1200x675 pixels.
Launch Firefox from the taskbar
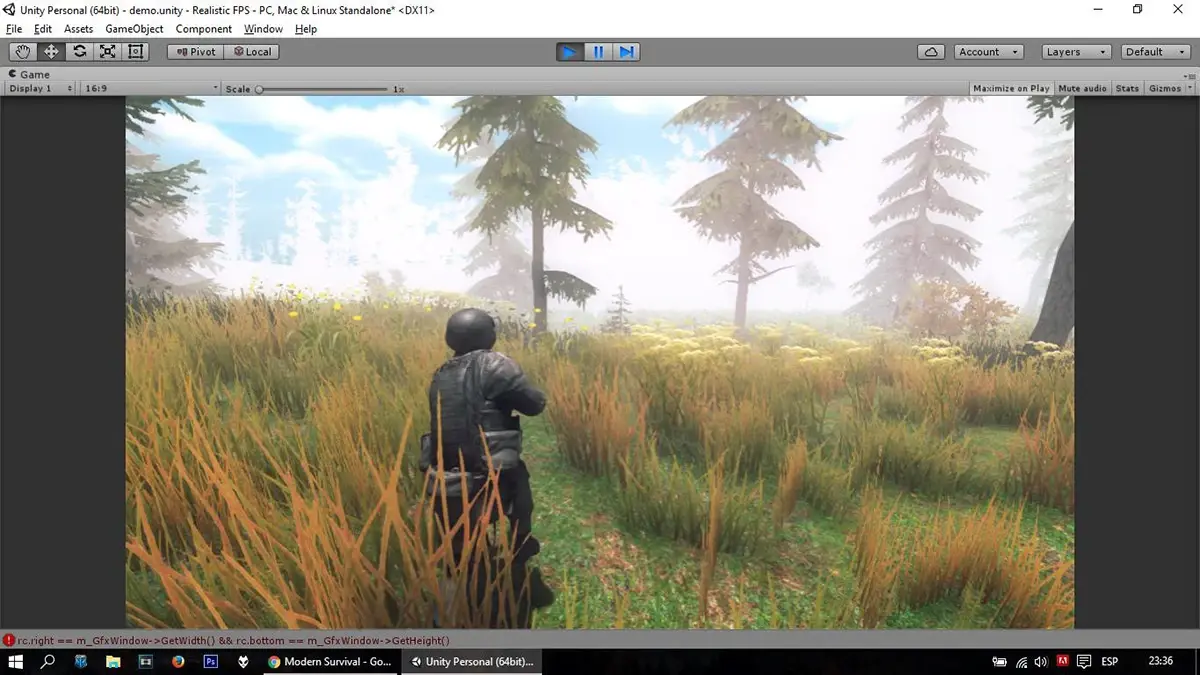pyautogui.click(x=178, y=661)
